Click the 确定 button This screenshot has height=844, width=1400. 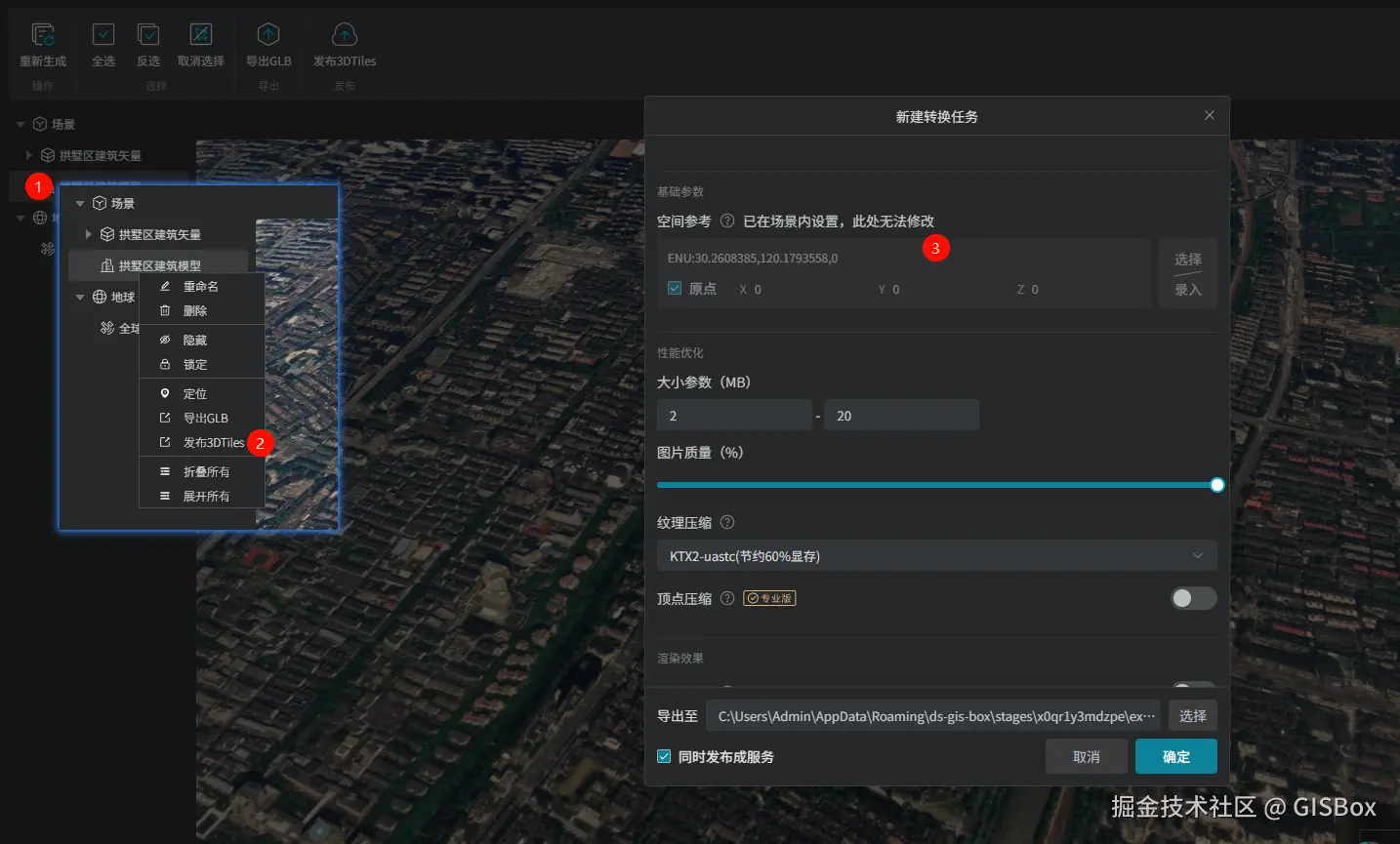[x=1176, y=757]
